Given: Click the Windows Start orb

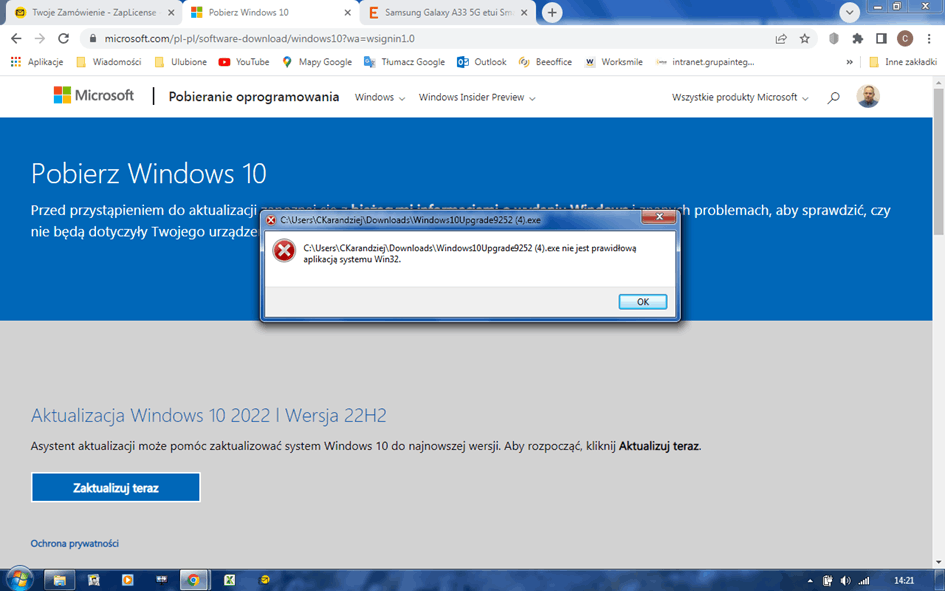Looking at the screenshot, I should tap(19, 580).
